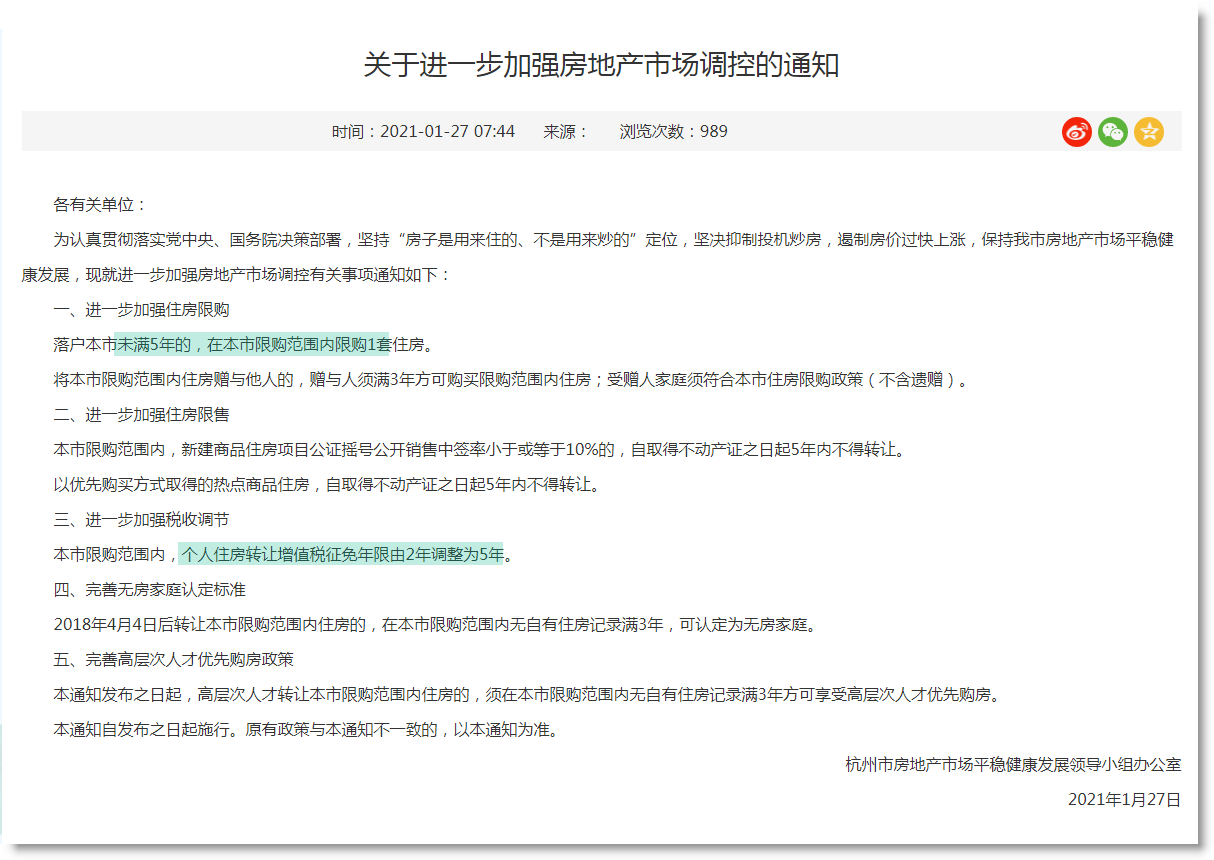This screenshot has height=860, width=1214.
Task: Click the closing date 2021年1月27日
Action: pyautogui.click(x=1125, y=800)
